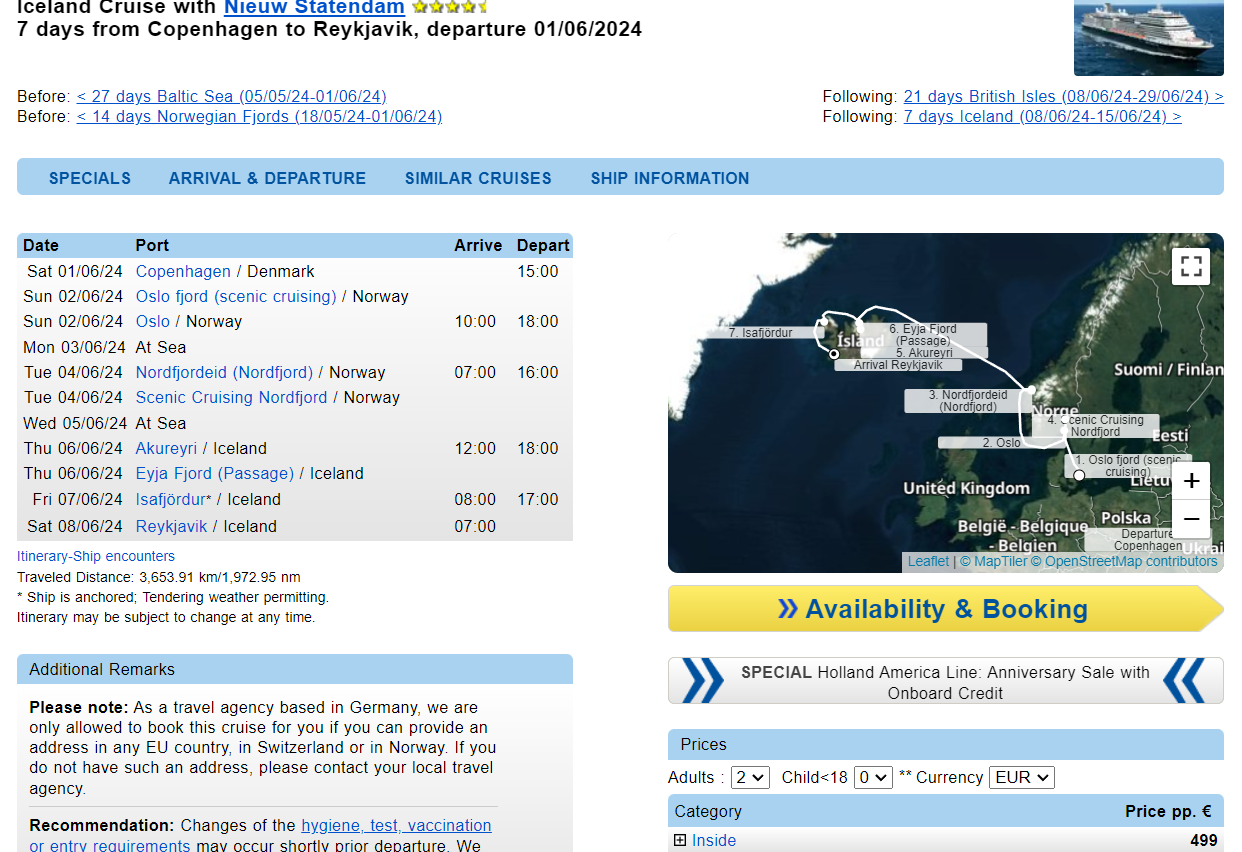The image size is (1242, 852).
Task: Open the SIMILAR CRUISES tab
Action: point(478,178)
